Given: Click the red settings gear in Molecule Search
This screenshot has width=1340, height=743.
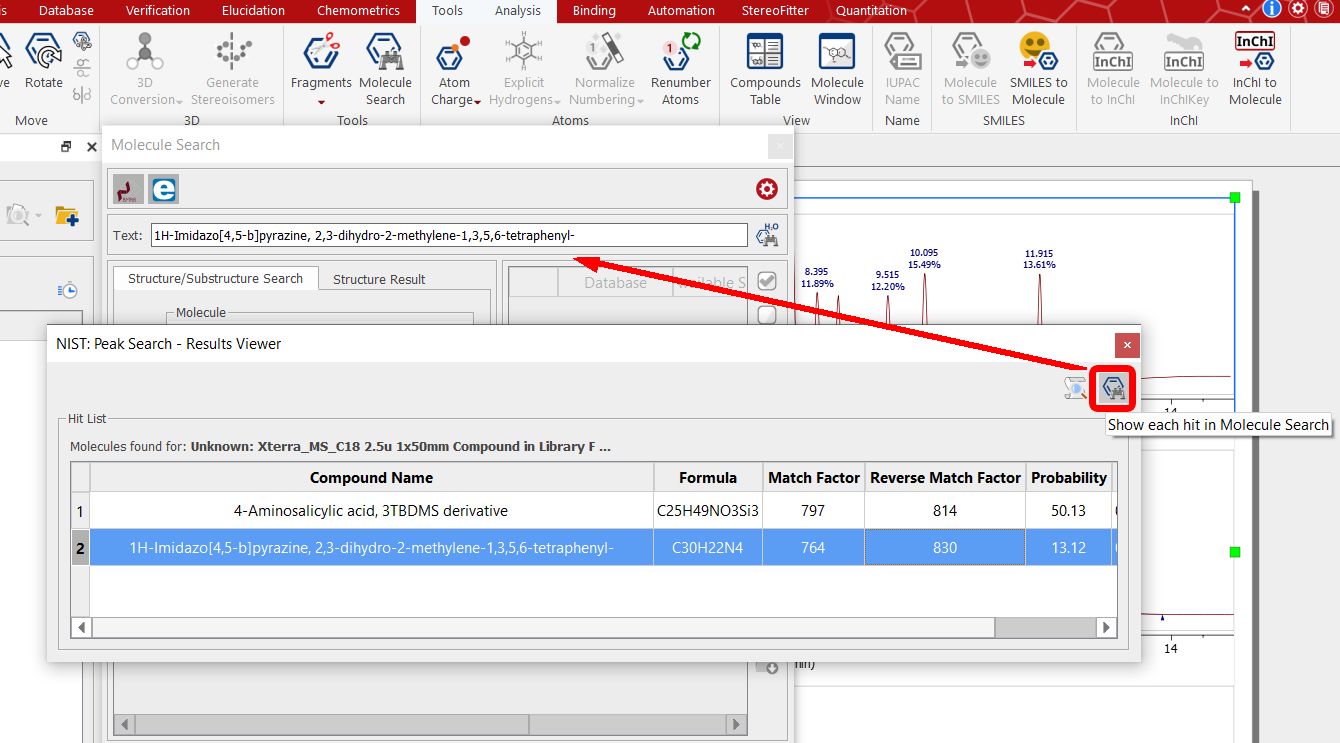Looking at the screenshot, I should pos(767,189).
